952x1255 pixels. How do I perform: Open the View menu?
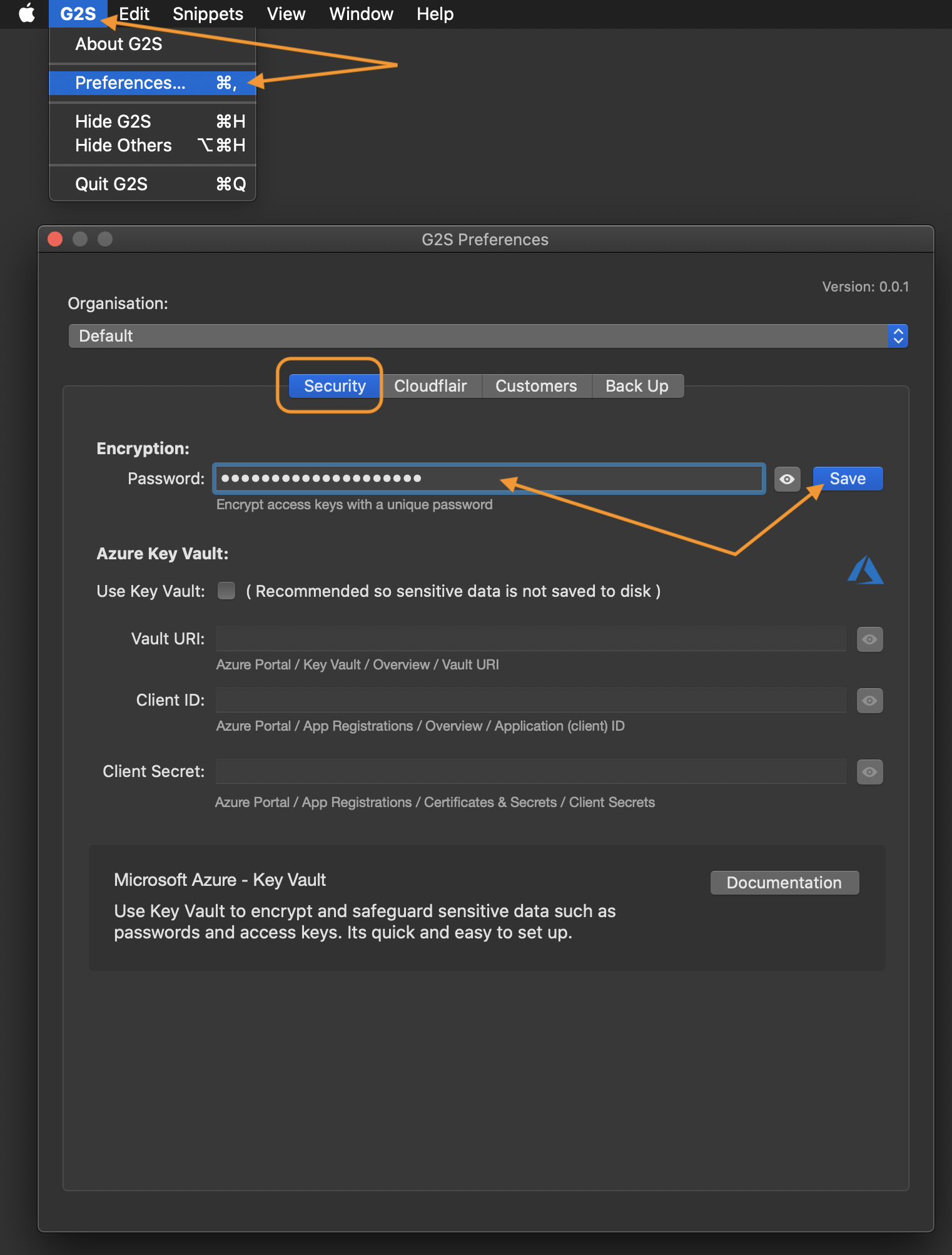286,14
